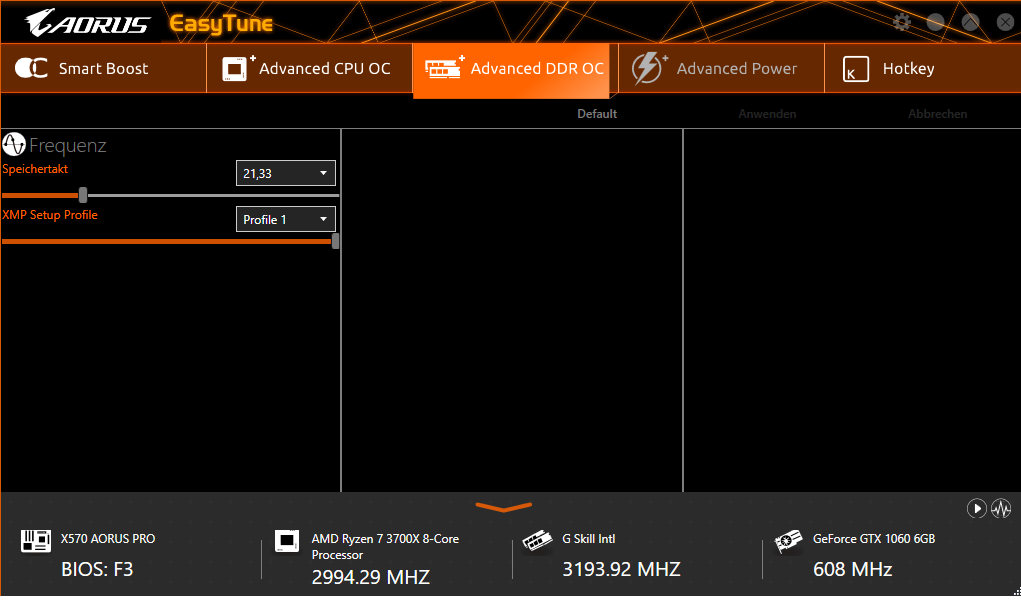Click the BIOS: F3 text
Screen dimensions: 1021x601
[97, 570]
